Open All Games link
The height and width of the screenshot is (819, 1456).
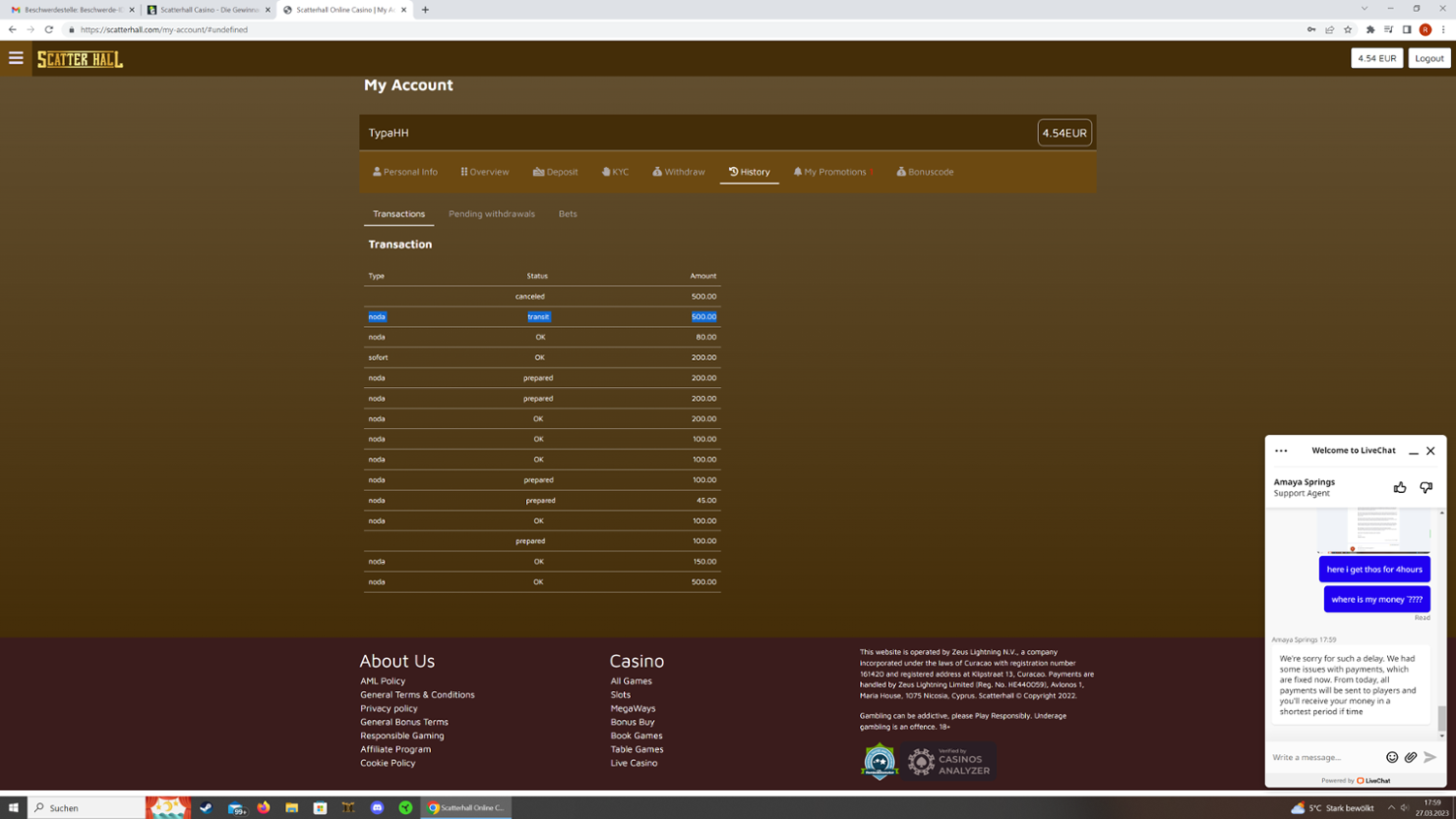pos(631,681)
